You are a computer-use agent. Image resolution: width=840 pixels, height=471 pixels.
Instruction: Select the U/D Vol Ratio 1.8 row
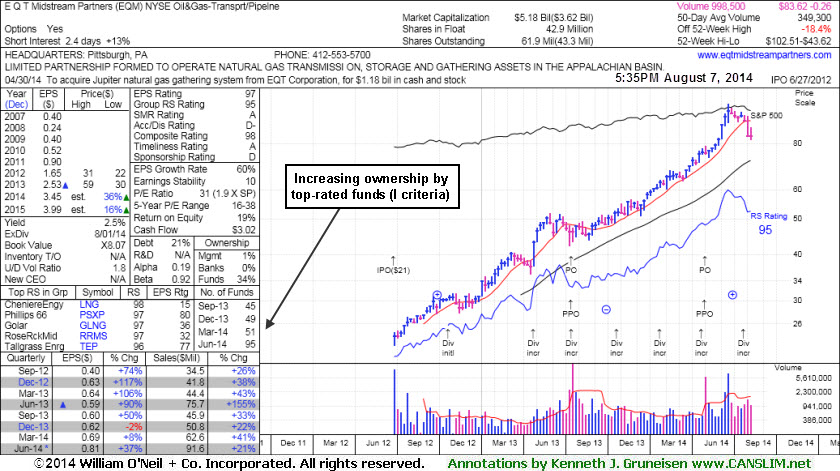click(65, 268)
